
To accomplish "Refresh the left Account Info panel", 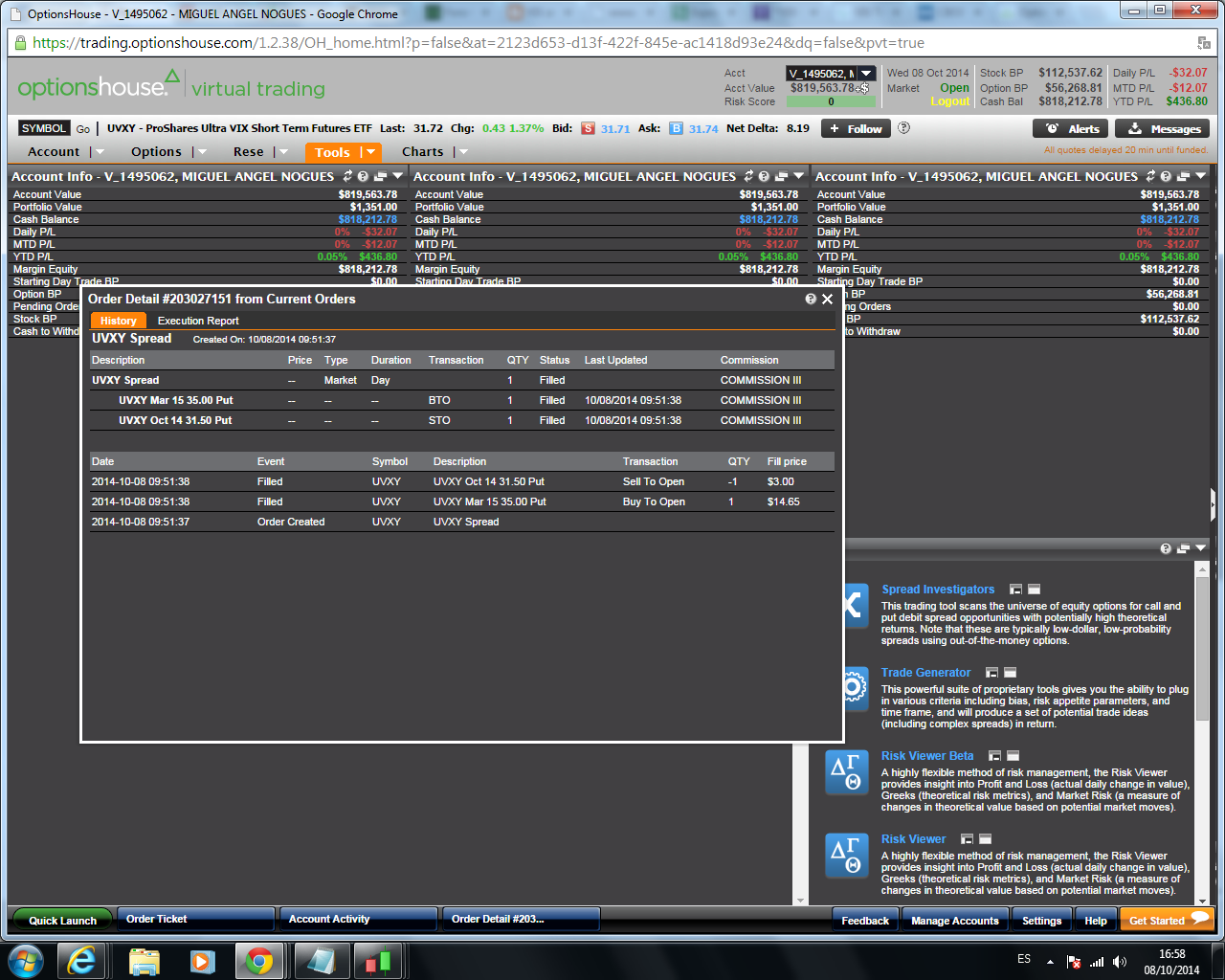I will tap(348, 176).
